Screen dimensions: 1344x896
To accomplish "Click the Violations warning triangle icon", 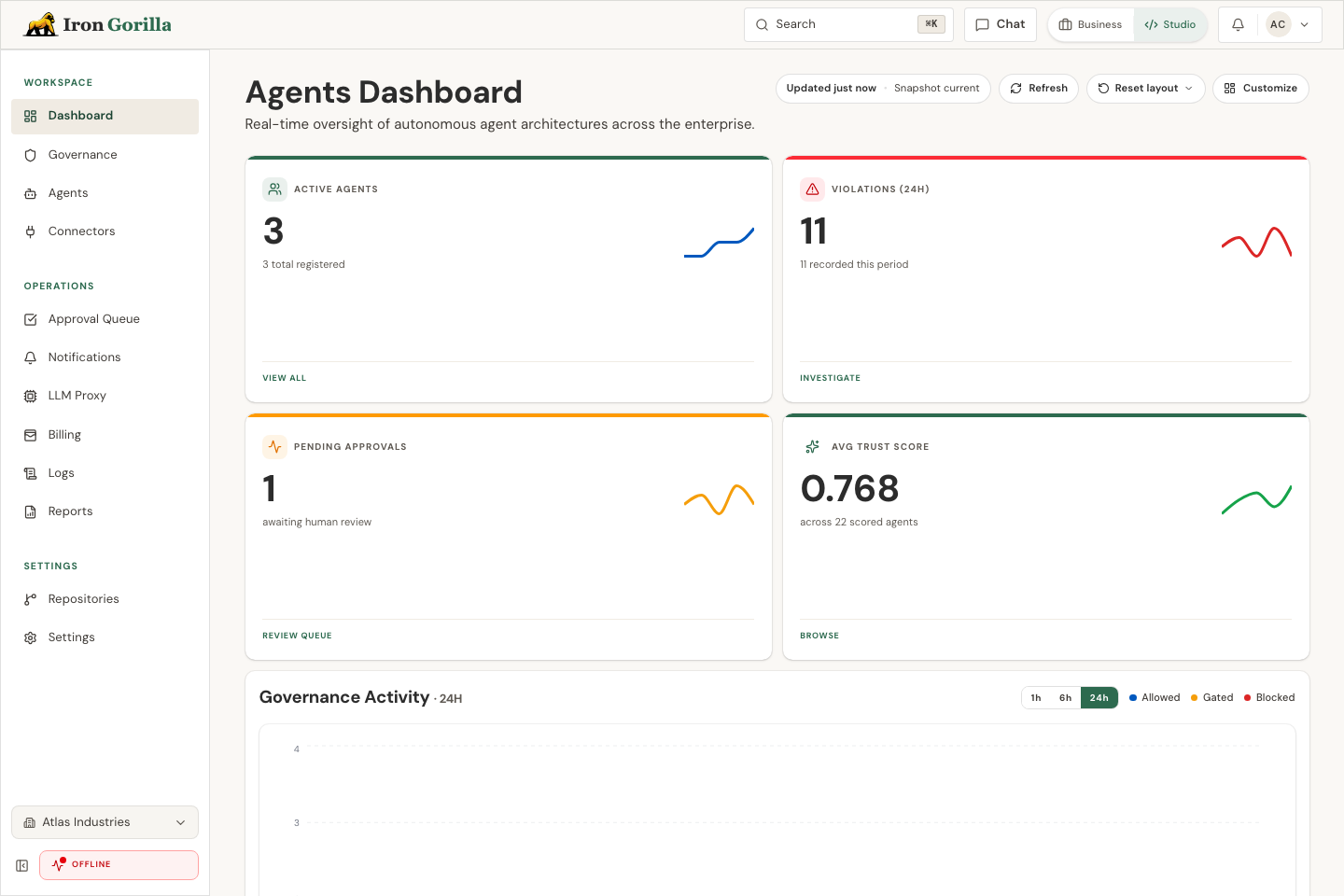I will point(812,189).
